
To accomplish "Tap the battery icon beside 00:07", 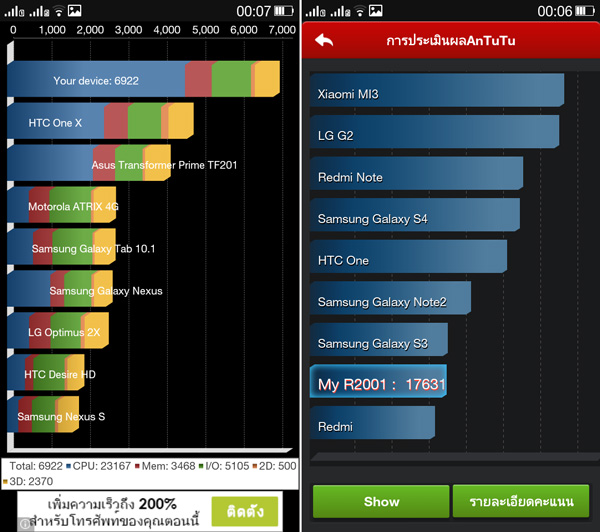I will (x=284, y=11).
